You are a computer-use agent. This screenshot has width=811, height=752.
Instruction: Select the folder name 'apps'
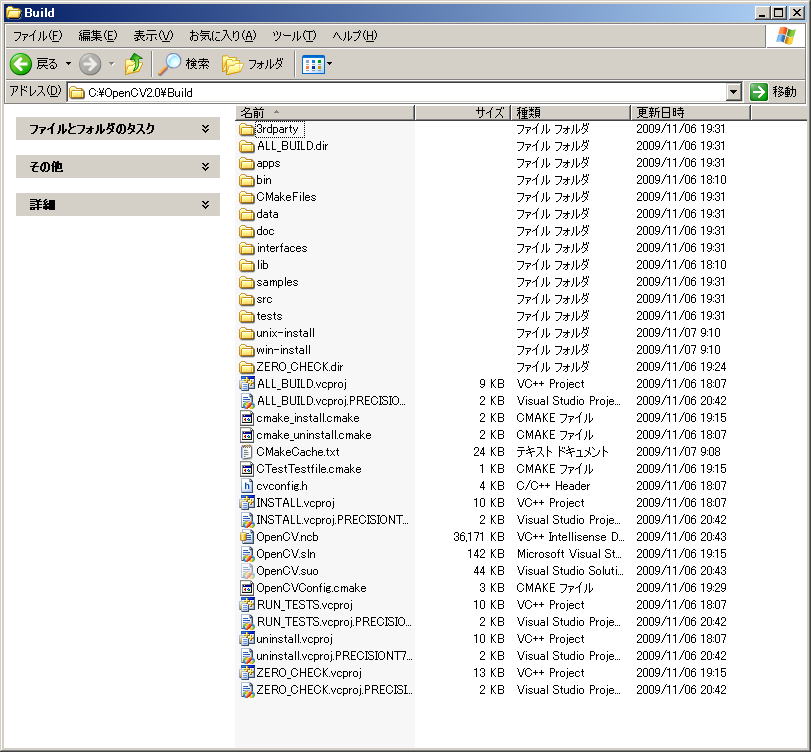point(268,163)
